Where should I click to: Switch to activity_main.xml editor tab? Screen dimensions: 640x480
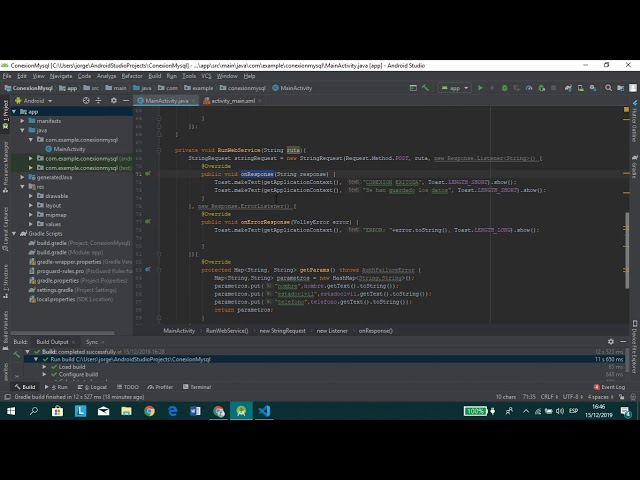pyautogui.click(x=233, y=101)
